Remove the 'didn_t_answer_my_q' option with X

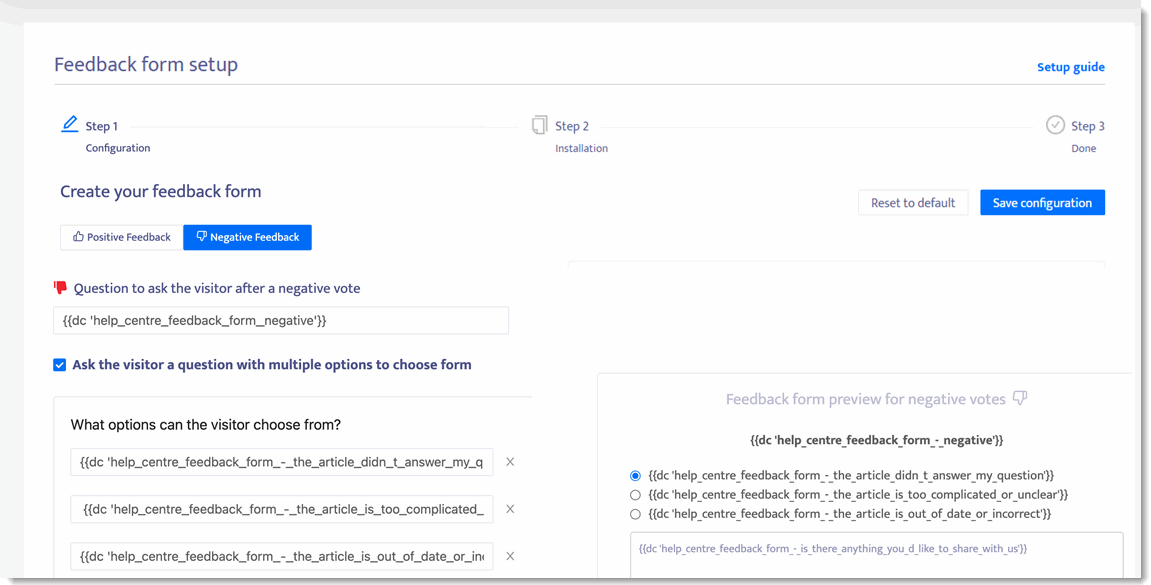click(x=510, y=462)
